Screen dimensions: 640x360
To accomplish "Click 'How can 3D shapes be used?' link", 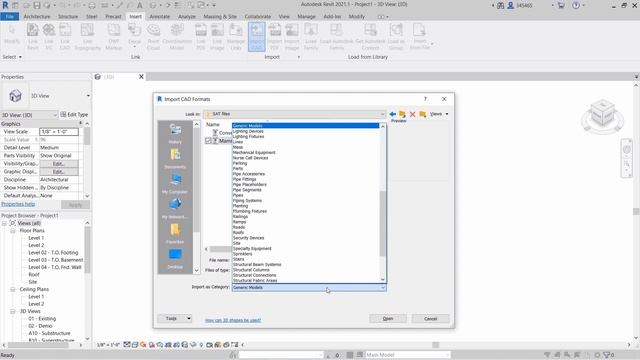I will click(233, 320).
